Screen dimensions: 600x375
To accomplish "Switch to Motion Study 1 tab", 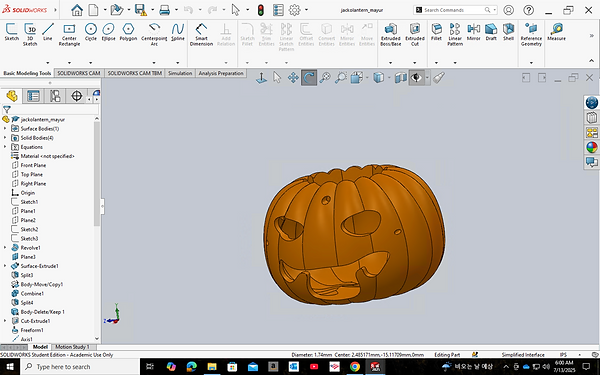I will [x=72, y=347].
